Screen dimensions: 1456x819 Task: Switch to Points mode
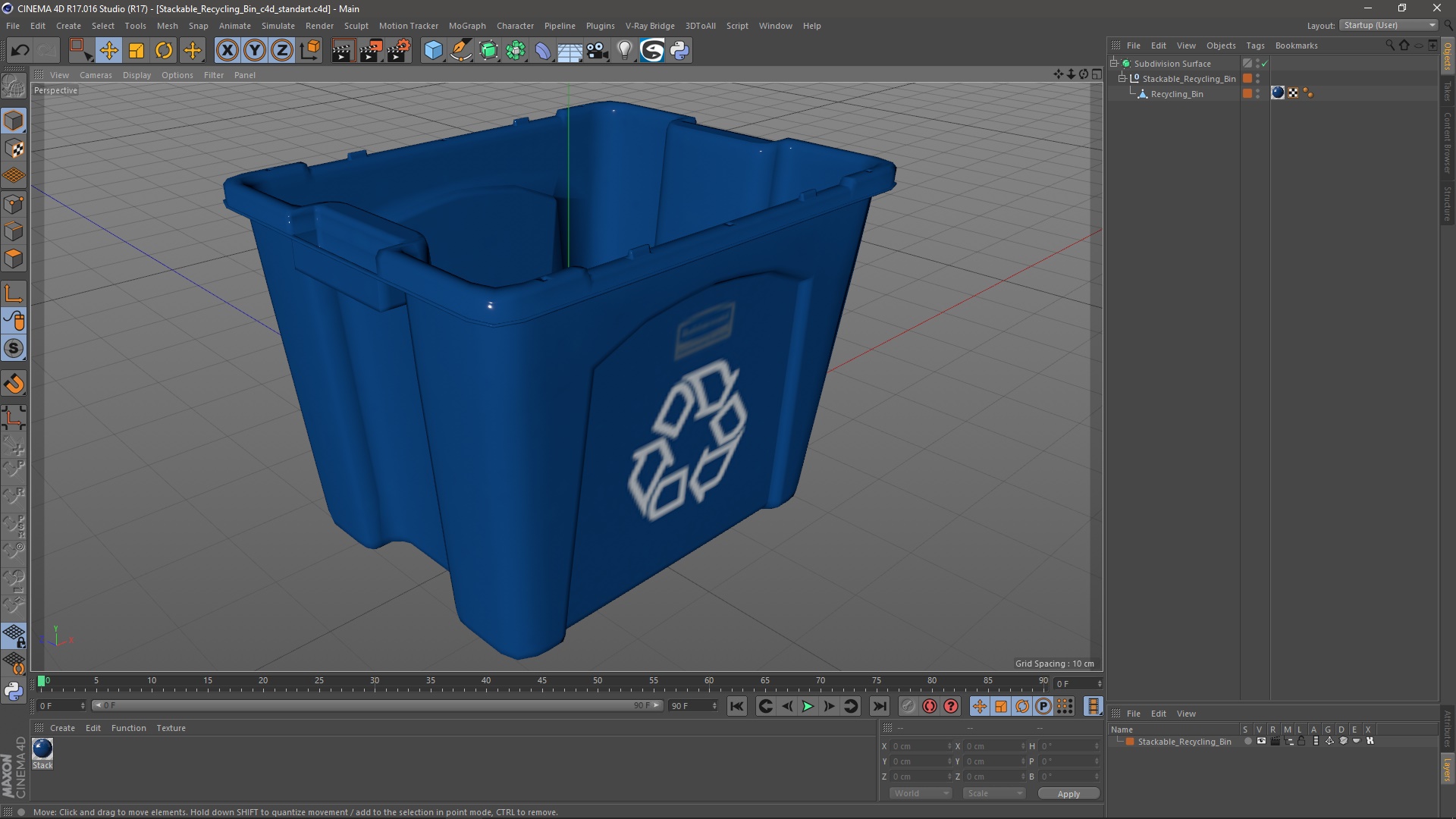click(x=14, y=204)
